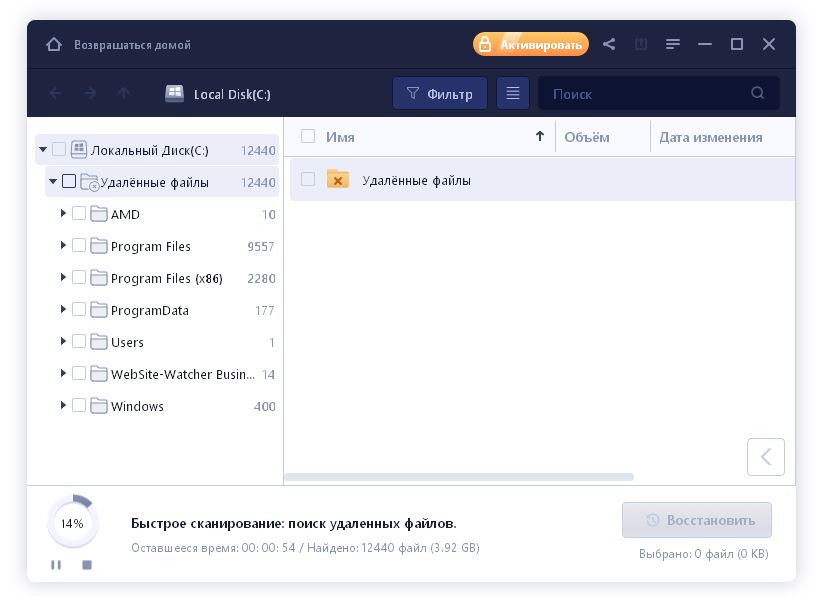Click the forward navigation arrow
817x596 pixels.
click(90, 94)
